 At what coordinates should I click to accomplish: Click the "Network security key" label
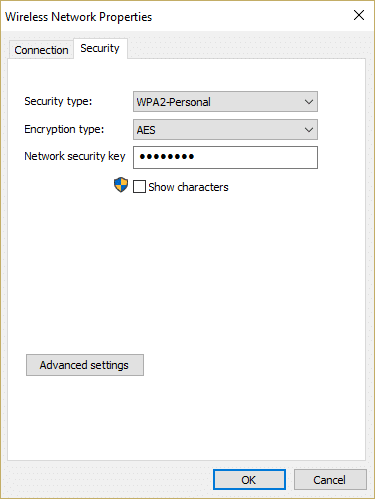click(75, 156)
